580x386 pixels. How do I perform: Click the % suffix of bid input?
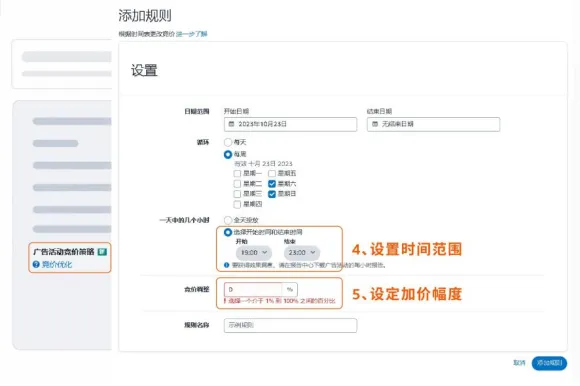[x=290, y=290]
